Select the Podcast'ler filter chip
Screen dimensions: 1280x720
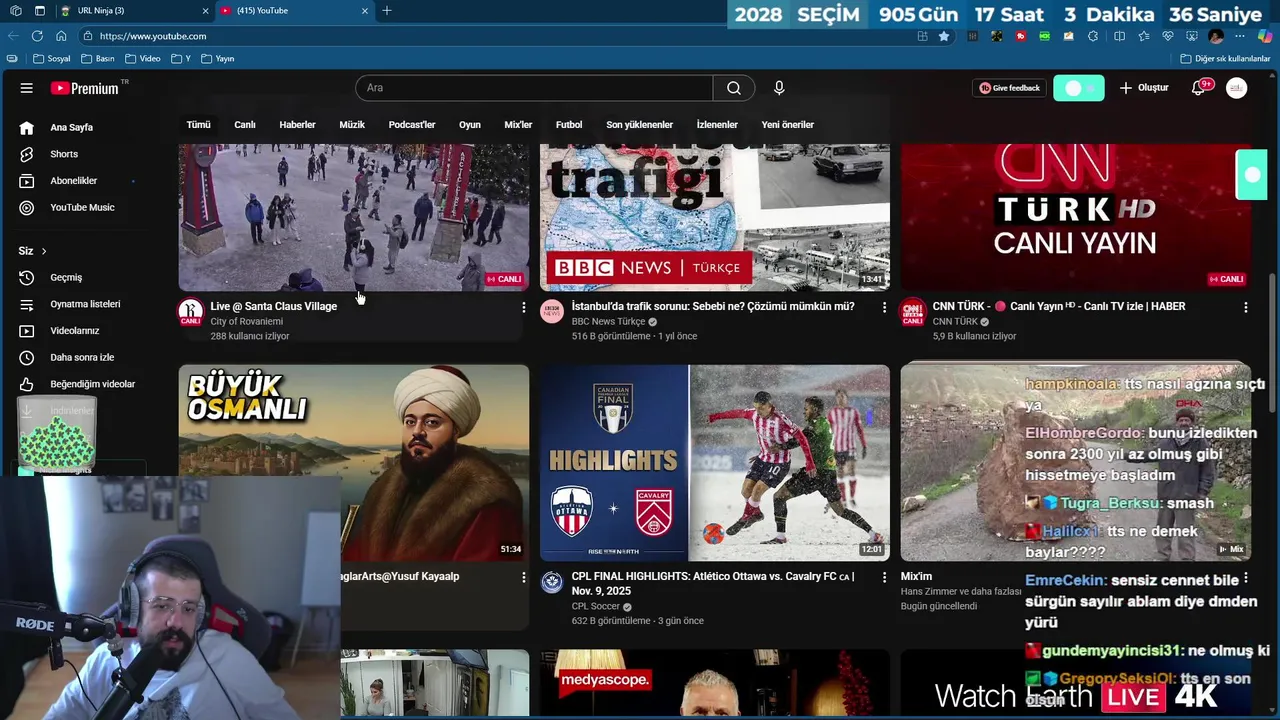point(412,125)
